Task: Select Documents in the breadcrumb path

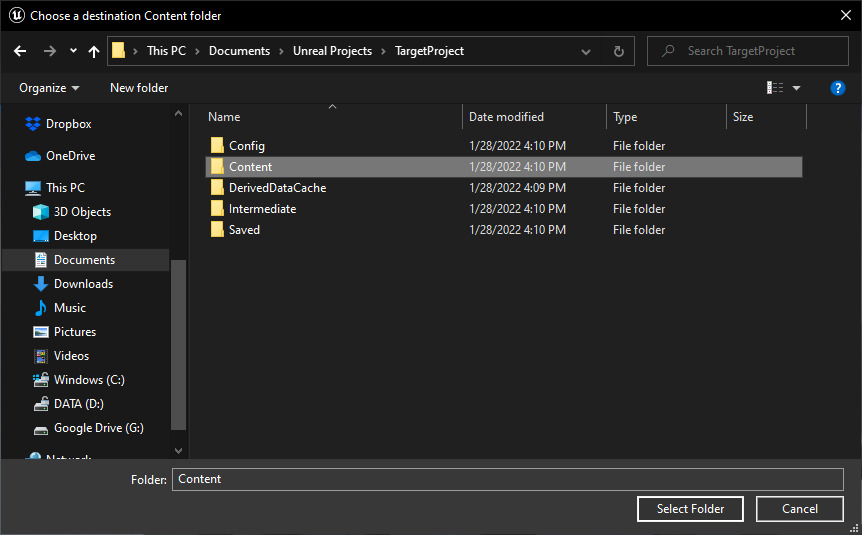Action: point(239,51)
